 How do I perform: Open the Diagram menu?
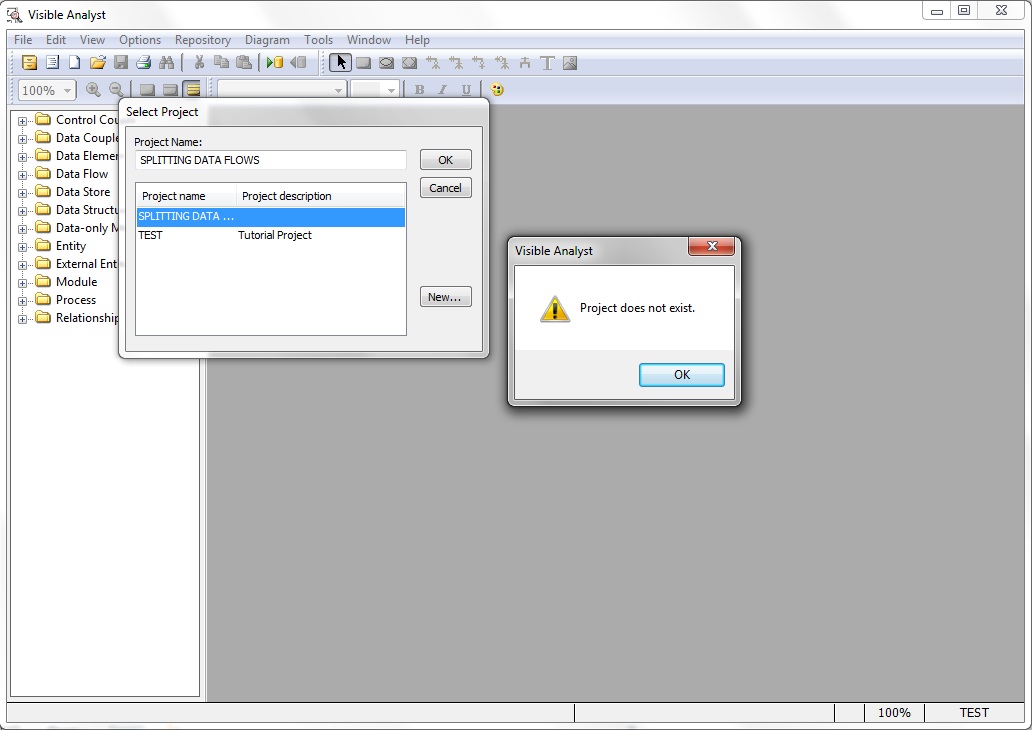pyautogui.click(x=267, y=39)
